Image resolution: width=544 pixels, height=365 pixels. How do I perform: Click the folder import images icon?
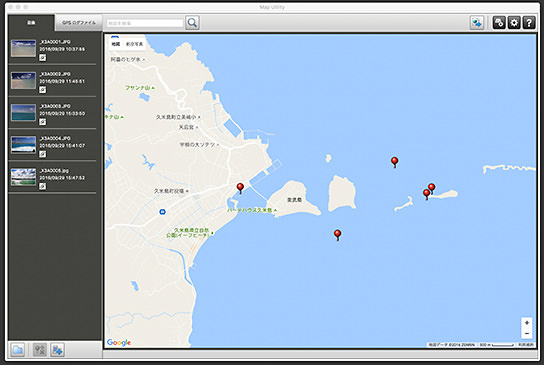(x=17, y=350)
